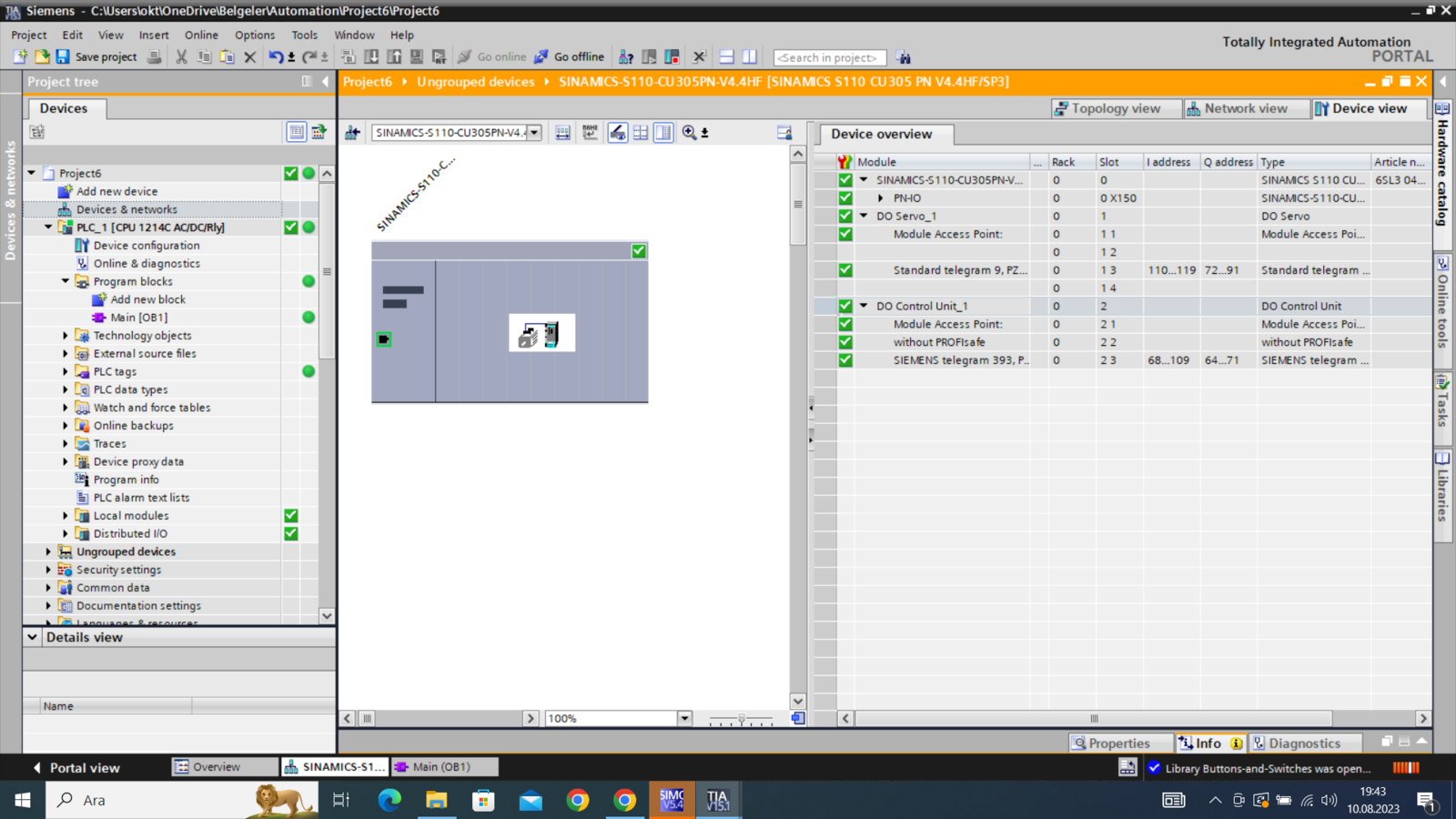Click the Overview button in the editor bar
Image resolution: width=1456 pixels, height=819 pixels.
(x=224, y=767)
